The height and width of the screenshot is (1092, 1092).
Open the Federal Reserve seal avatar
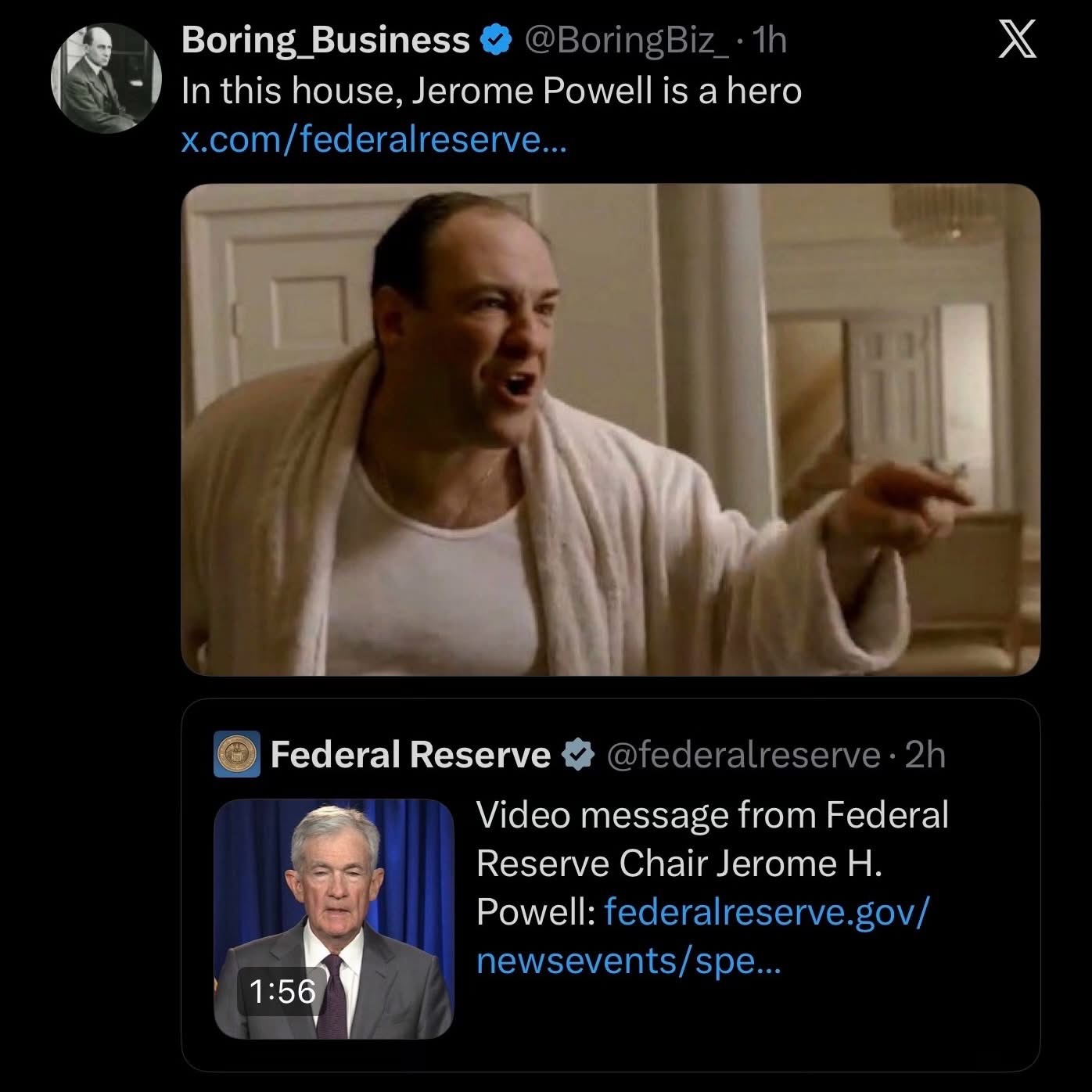point(236,755)
